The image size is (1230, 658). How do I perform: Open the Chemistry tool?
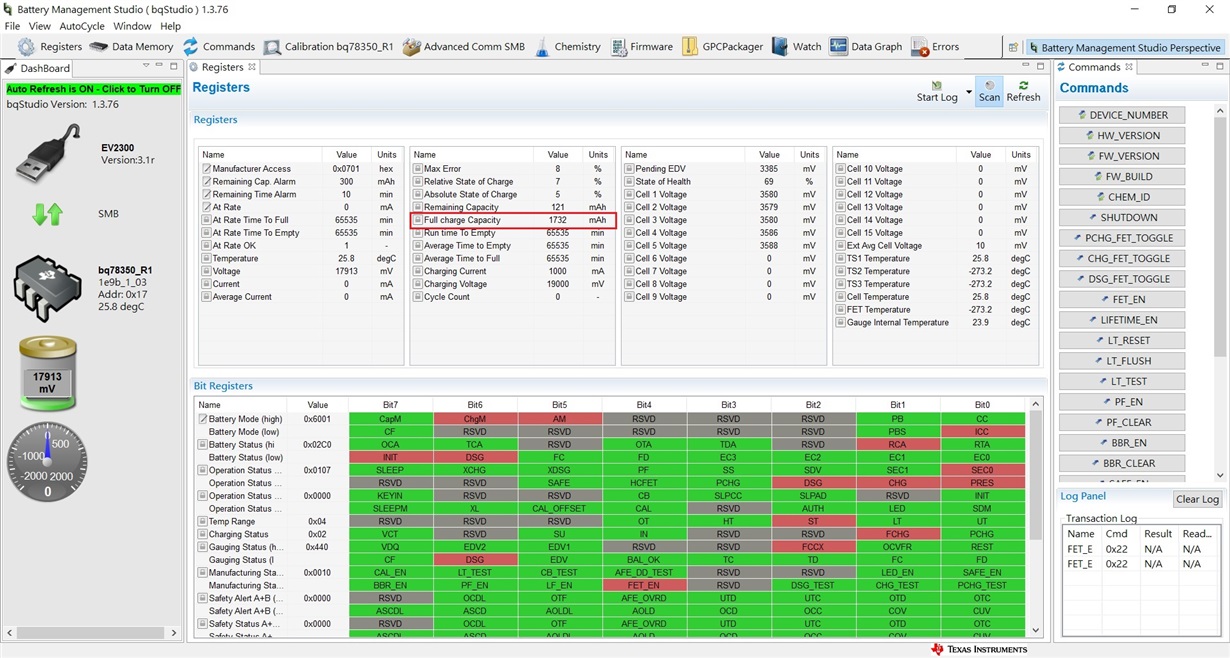[x=567, y=47]
